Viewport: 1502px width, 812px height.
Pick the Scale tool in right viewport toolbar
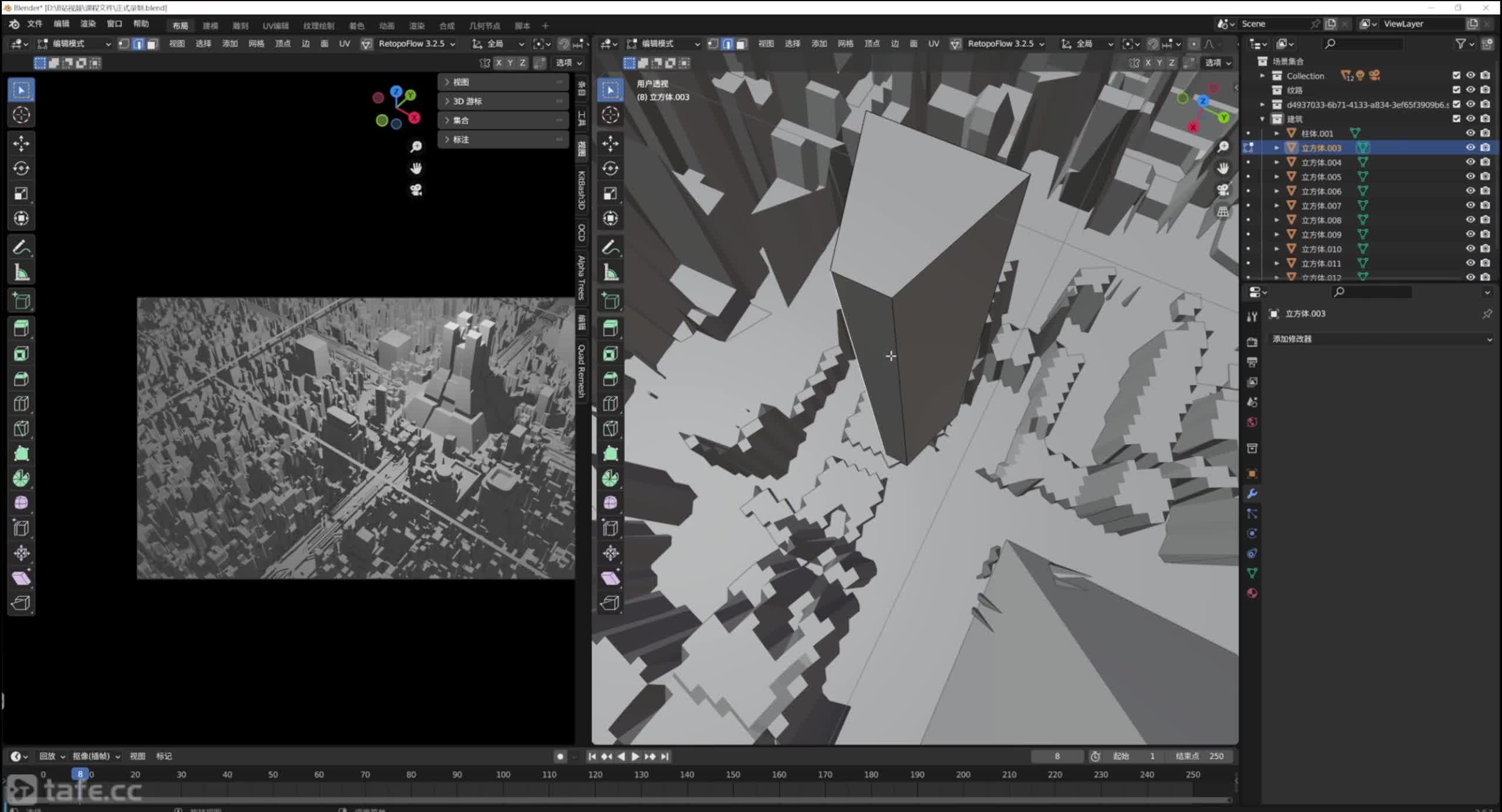pyautogui.click(x=610, y=194)
